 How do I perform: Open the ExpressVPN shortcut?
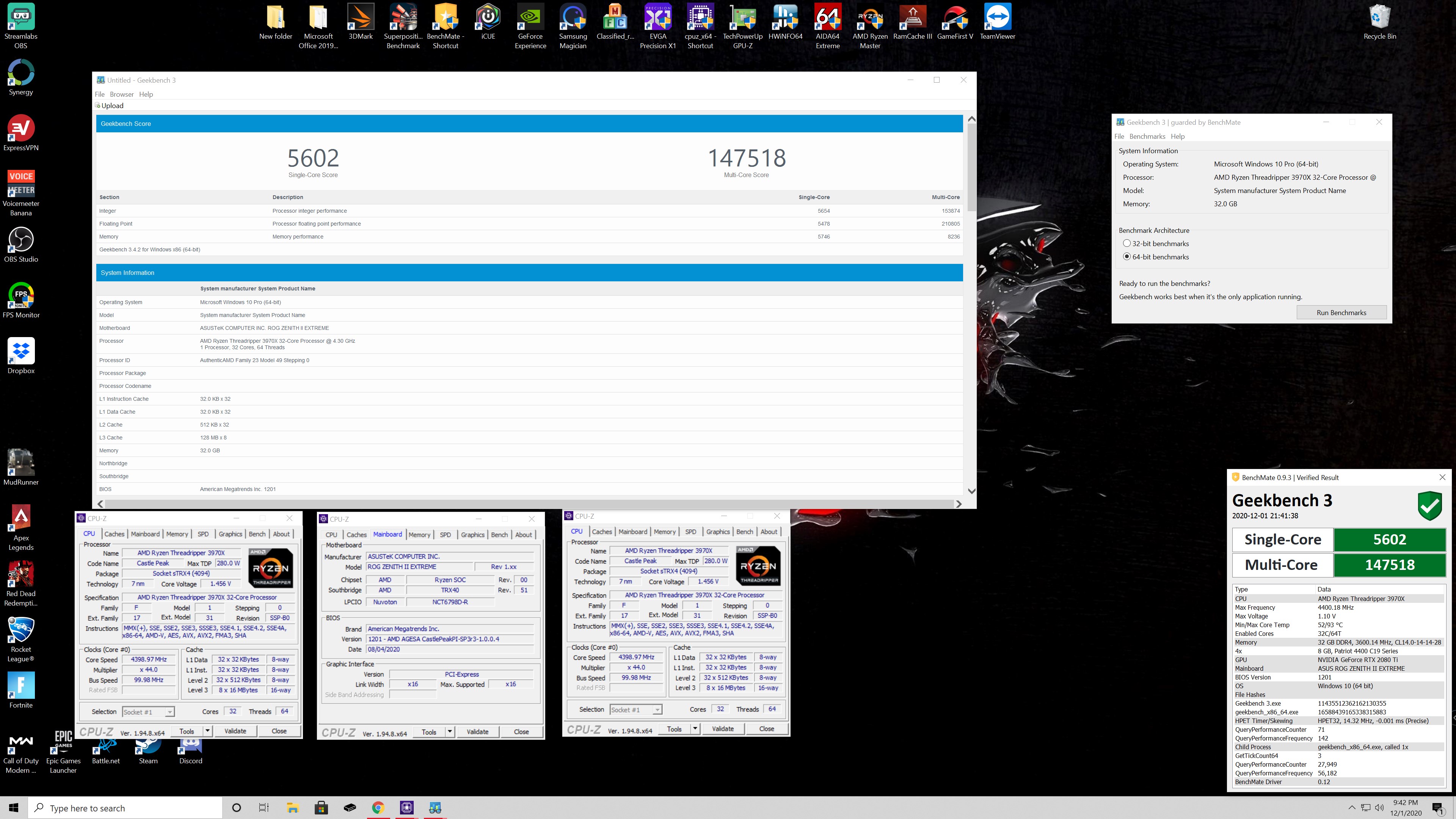21,133
